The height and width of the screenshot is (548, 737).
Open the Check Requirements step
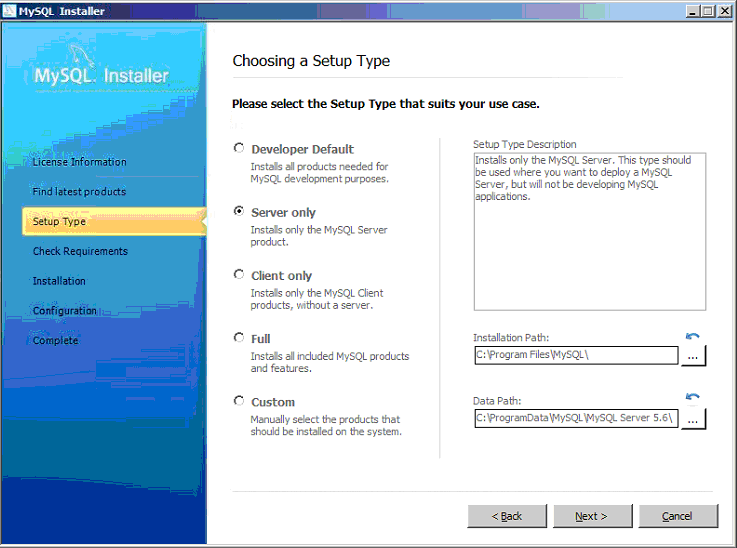80,251
